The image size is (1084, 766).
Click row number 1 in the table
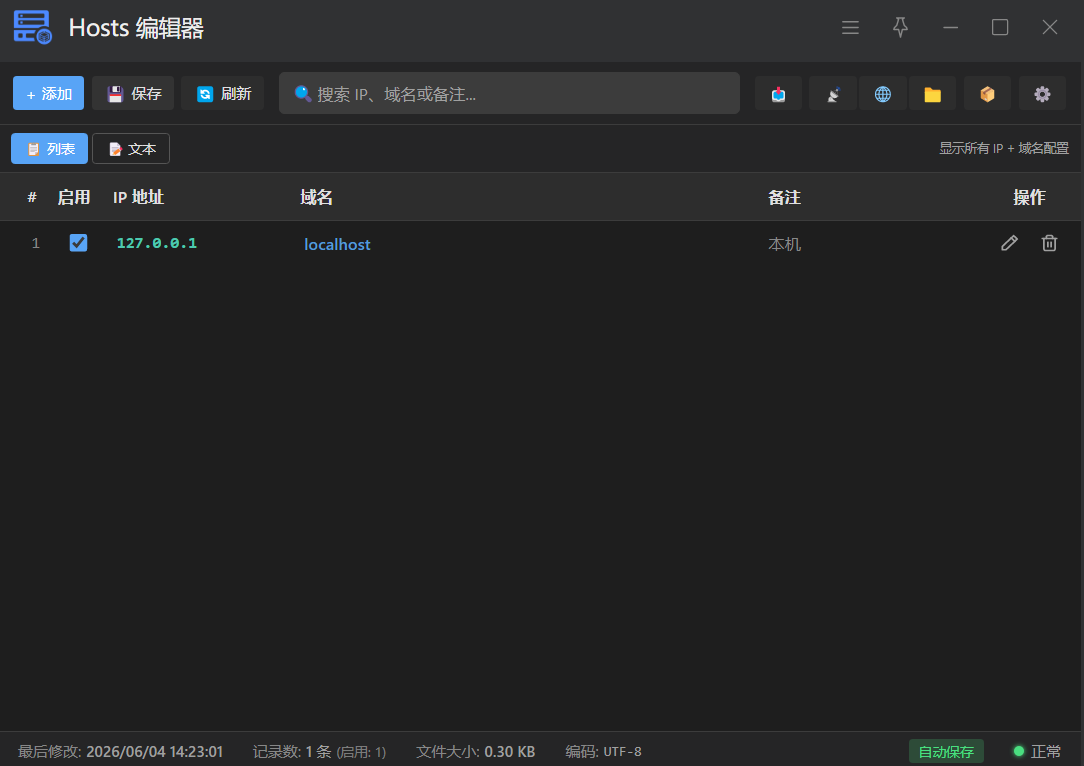click(35, 243)
